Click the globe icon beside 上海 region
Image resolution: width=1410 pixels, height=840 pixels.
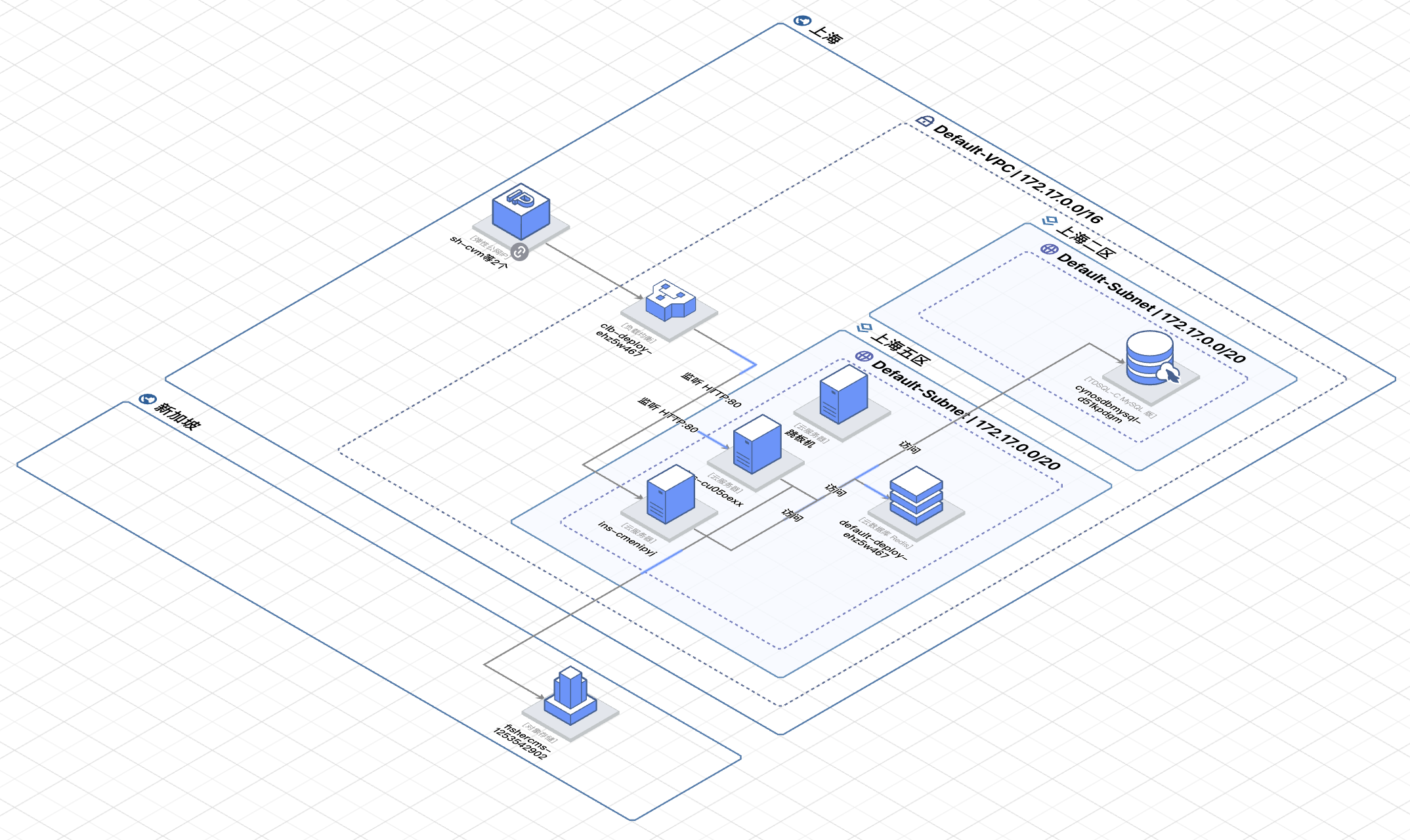click(x=801, y=21)
